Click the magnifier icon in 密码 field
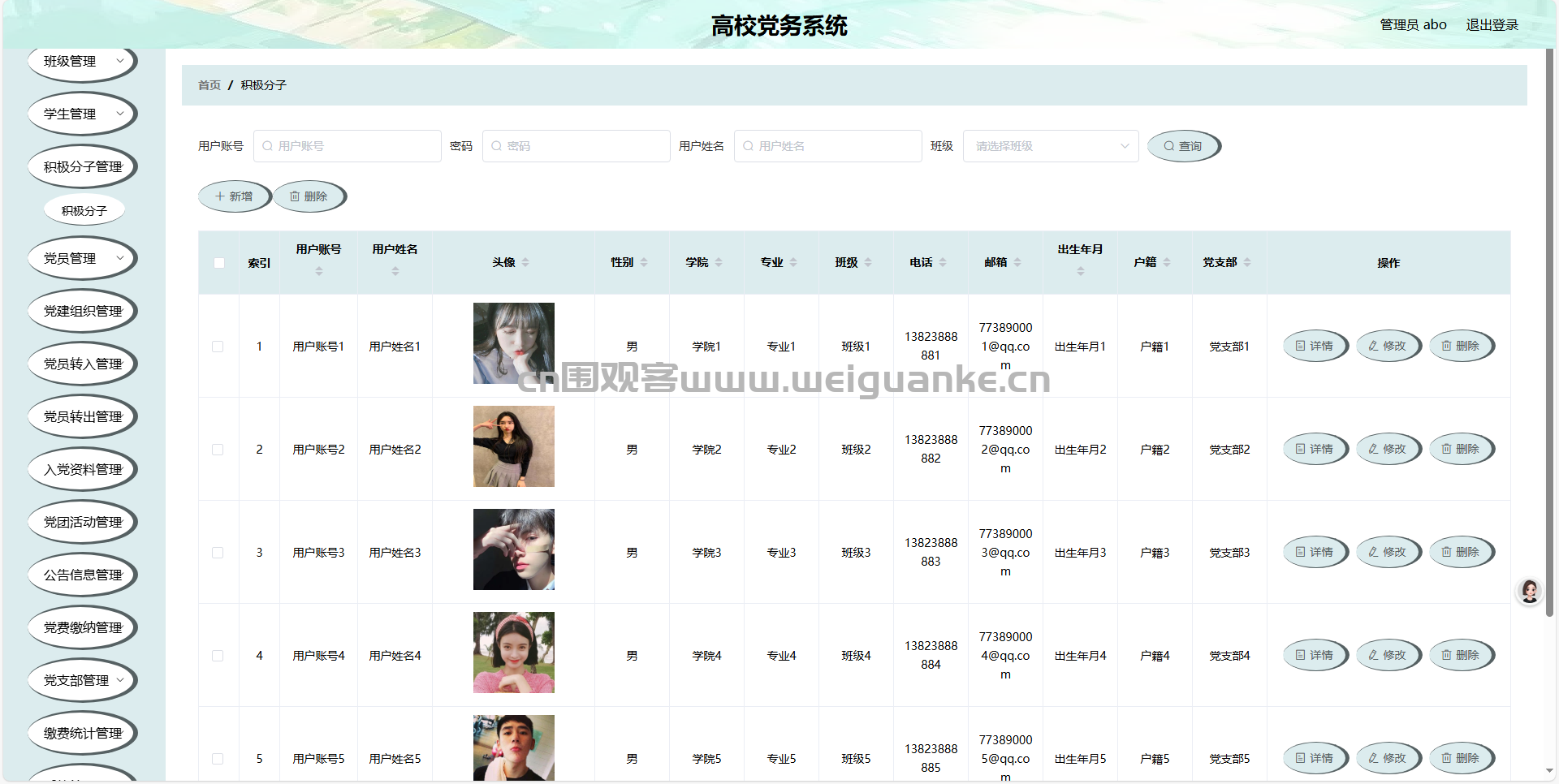1559x784 pixels. 496,146
